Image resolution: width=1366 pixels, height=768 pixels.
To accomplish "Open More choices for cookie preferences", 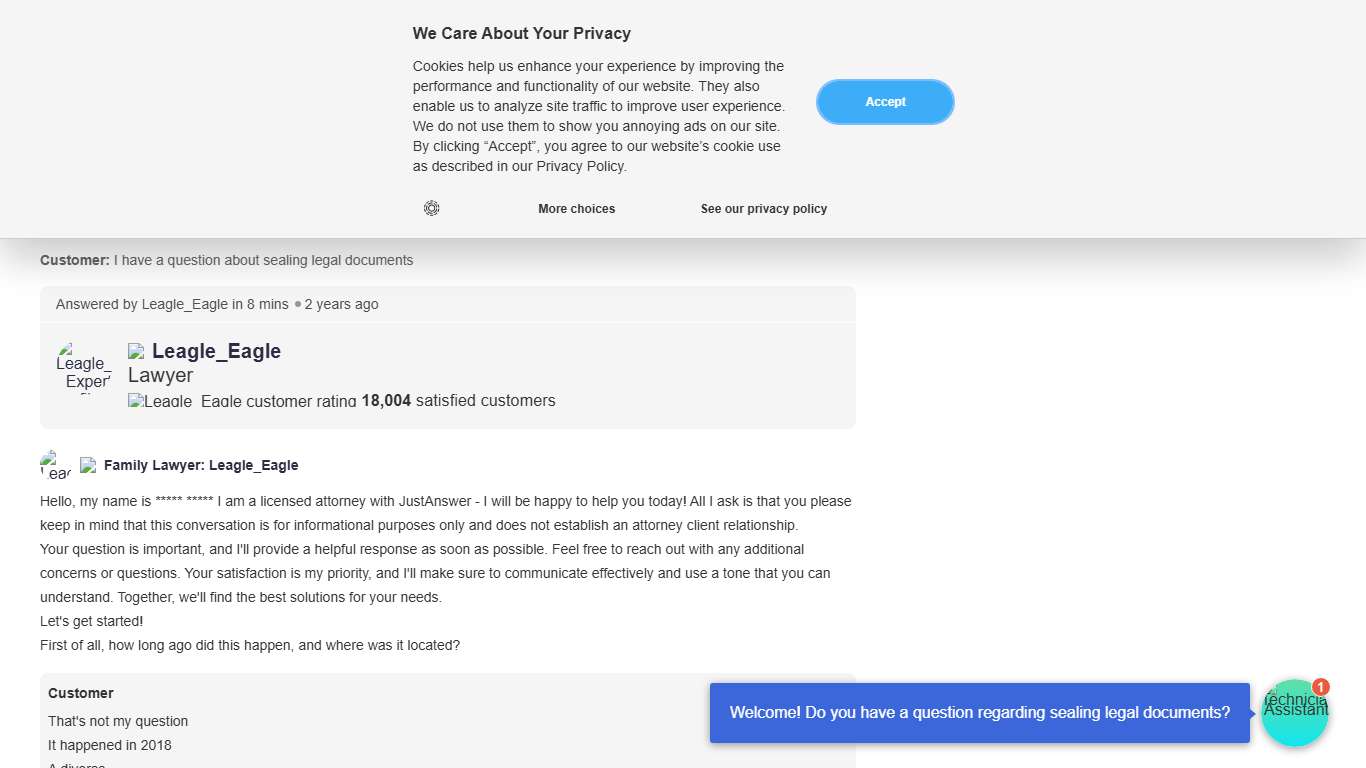I will coord(576,209).
